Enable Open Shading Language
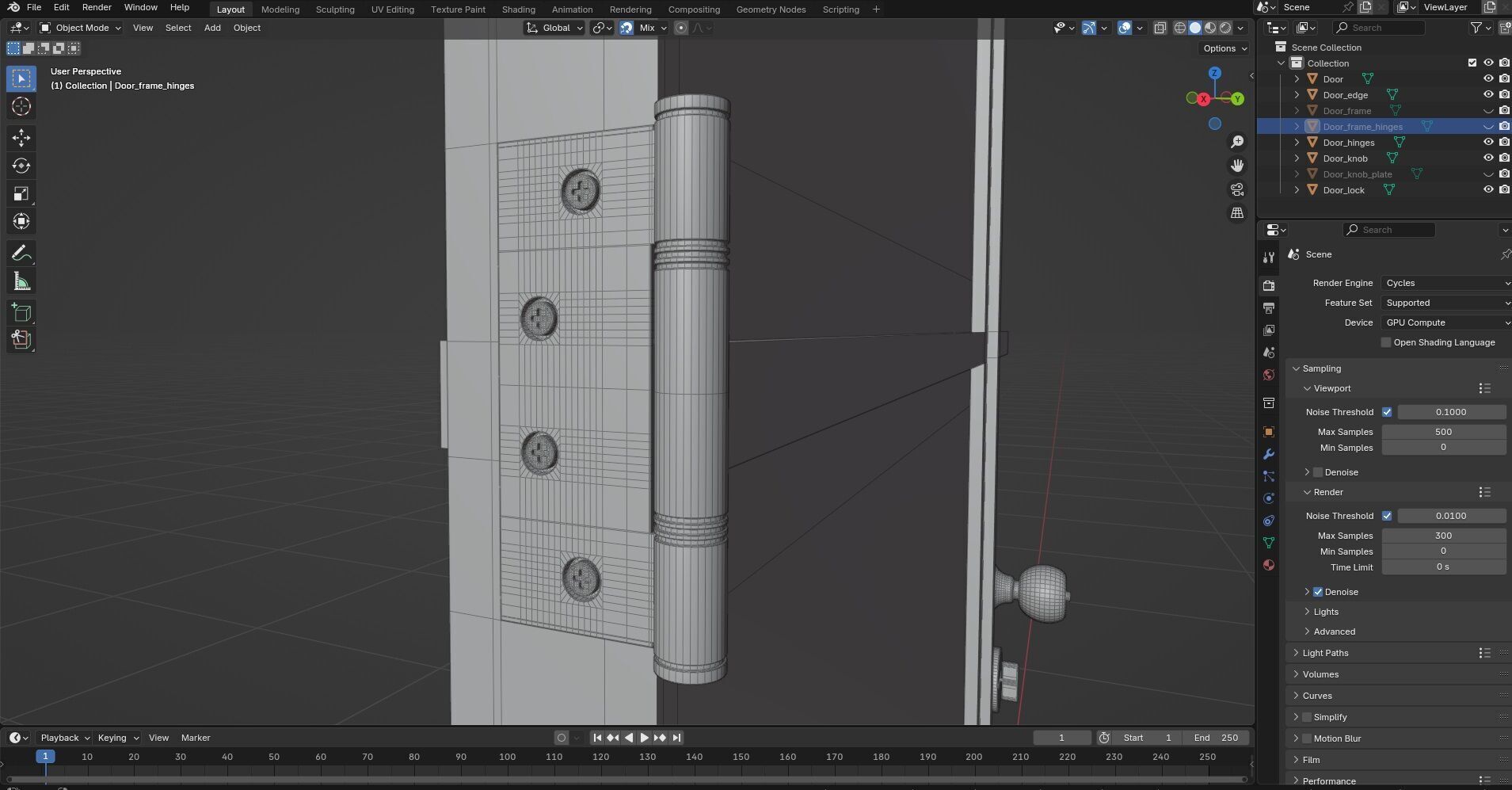The width and height of the screenshot is (1512, 790). pos(1385,342)
